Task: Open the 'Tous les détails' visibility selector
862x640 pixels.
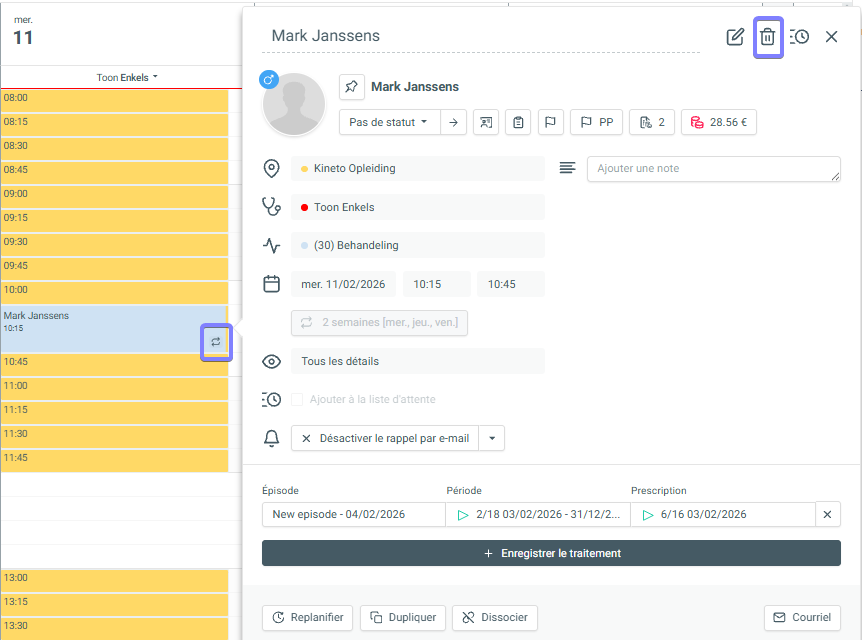Action: pos(417,361)
